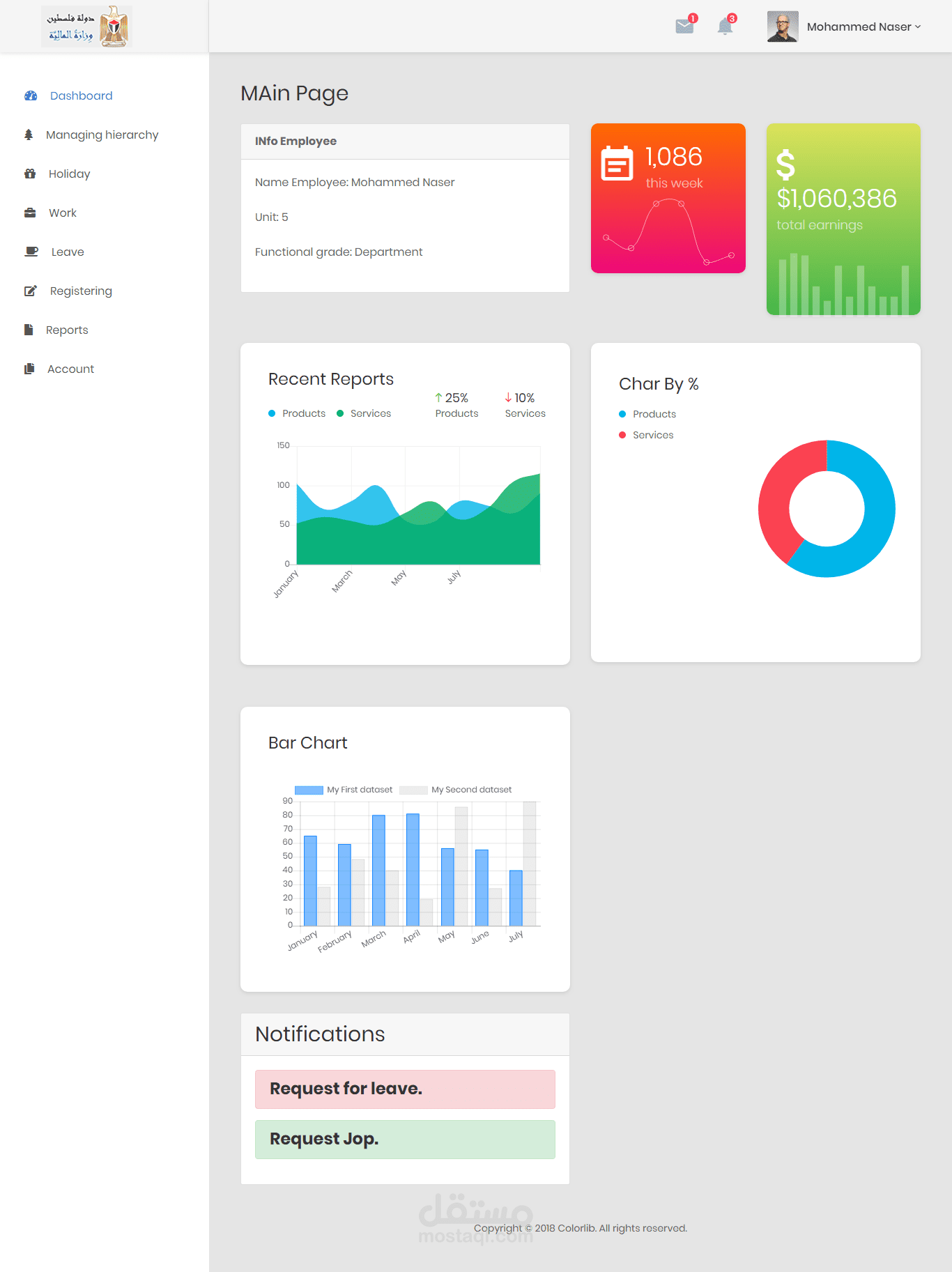The width and height of the screenshot is (952, 1272).
Task: Click the Account copy icon
Action: click(x=29, y=369)
